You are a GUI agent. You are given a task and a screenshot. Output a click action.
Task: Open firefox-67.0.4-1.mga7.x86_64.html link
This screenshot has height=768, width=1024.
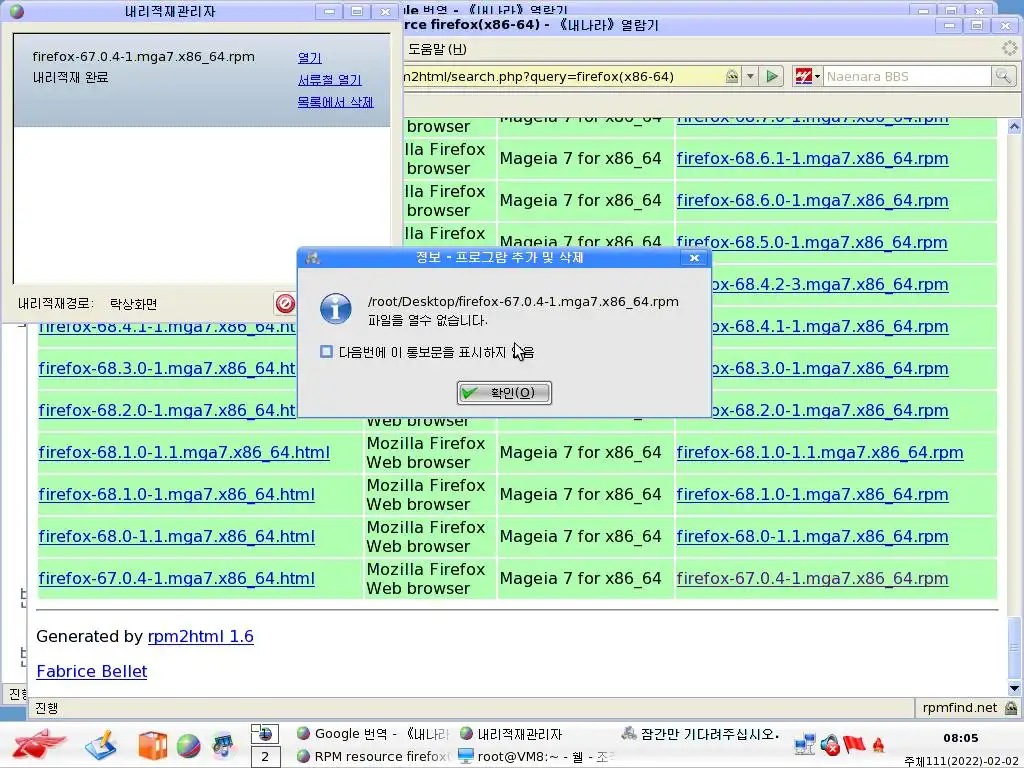coord(176,578)
